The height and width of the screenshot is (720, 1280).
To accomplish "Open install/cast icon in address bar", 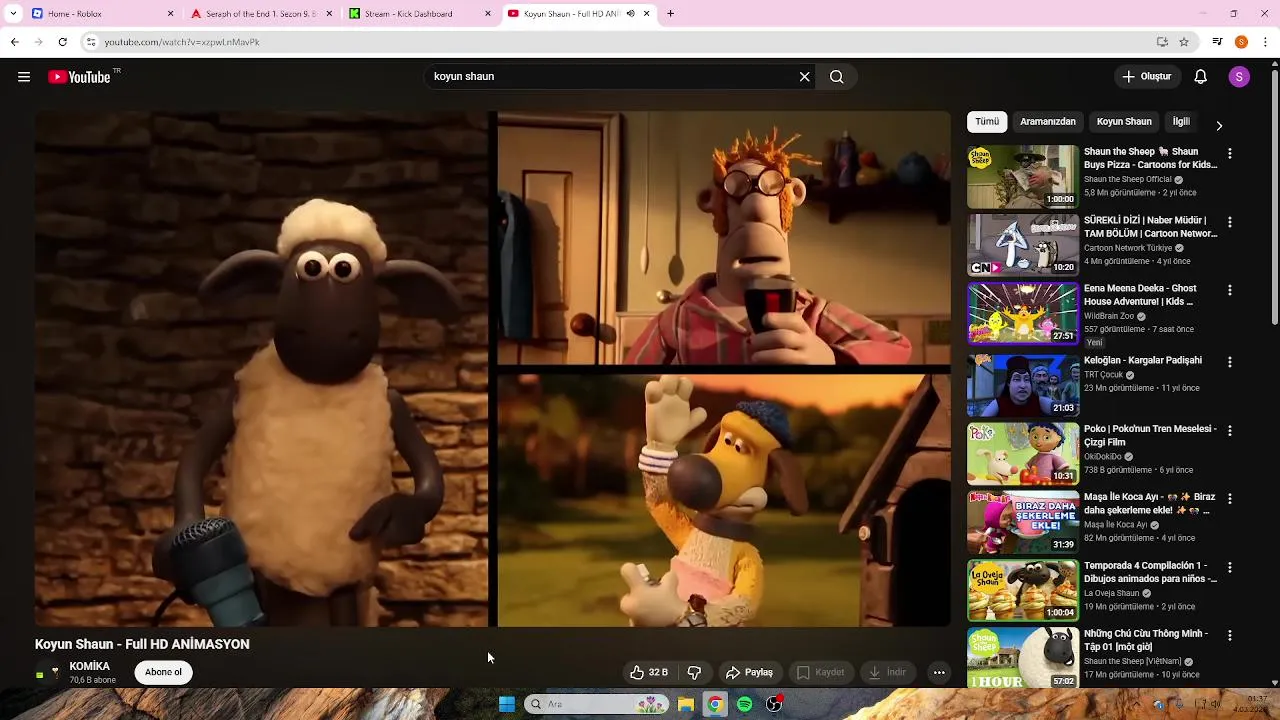I will click(1162, 42).
